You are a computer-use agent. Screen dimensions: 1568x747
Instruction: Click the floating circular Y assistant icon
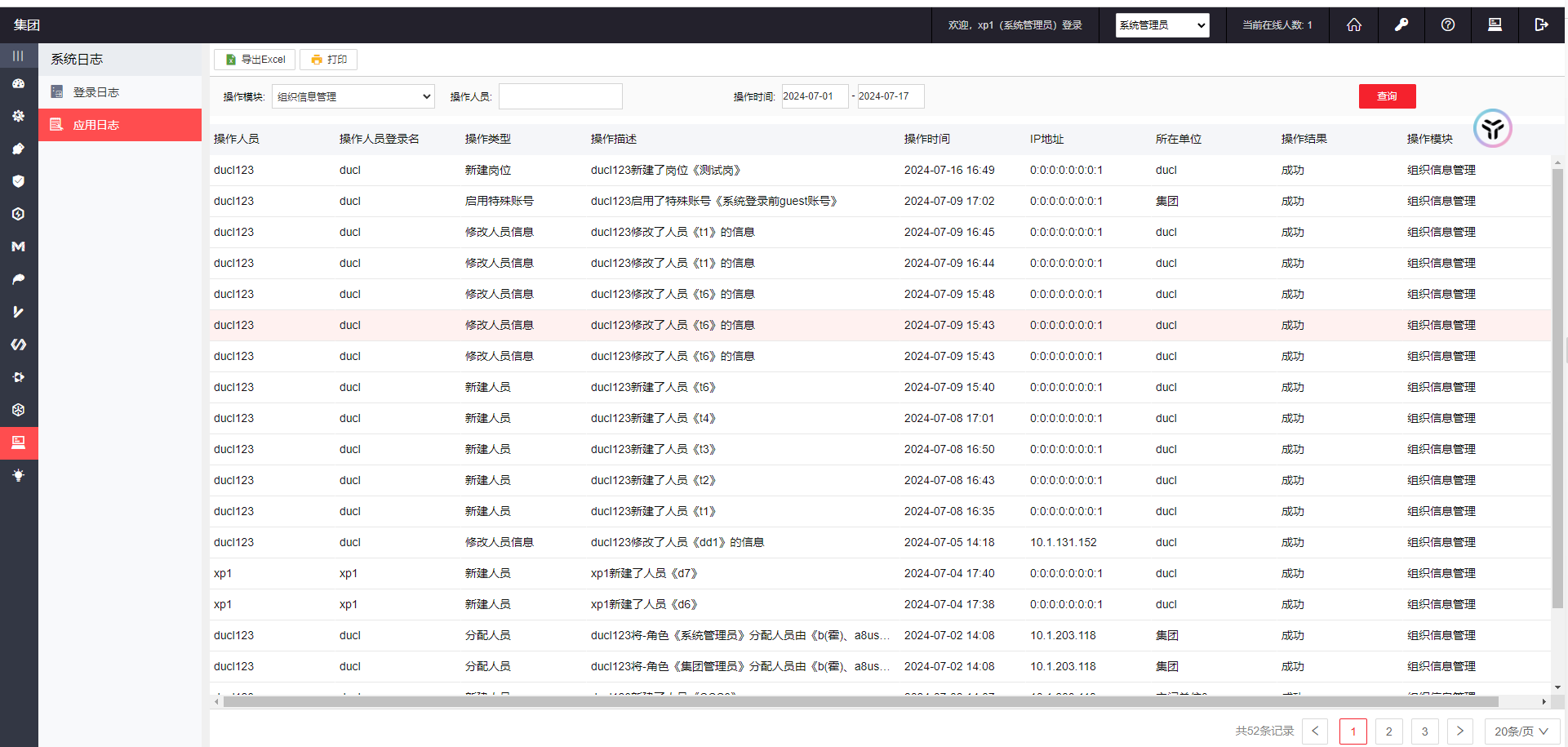pos(1492,129)
